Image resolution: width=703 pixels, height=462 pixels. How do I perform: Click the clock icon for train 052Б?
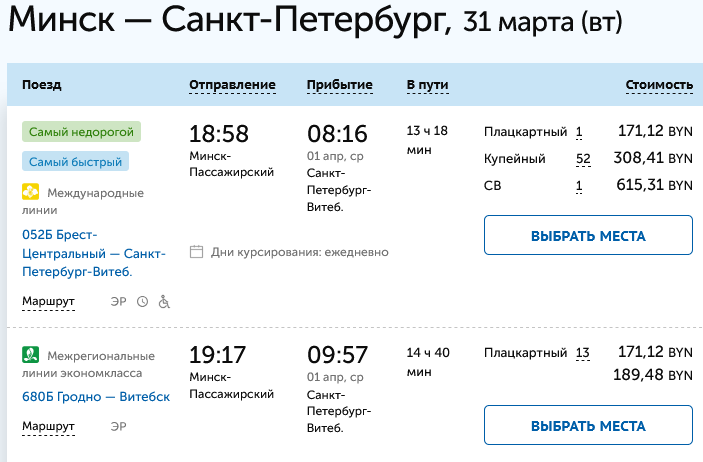pos(142,301)
